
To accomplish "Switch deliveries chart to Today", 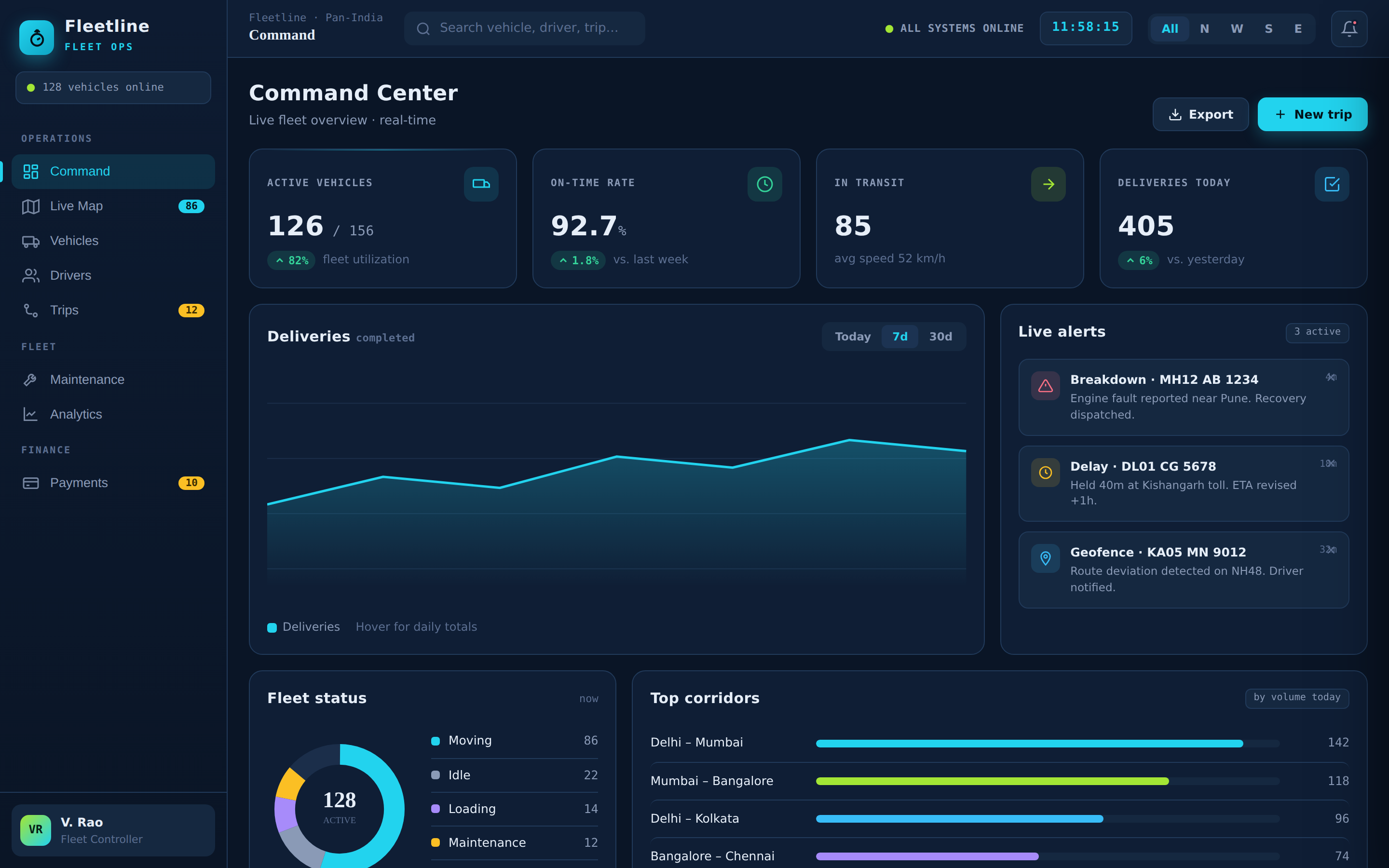I will (x=852, y=337).
